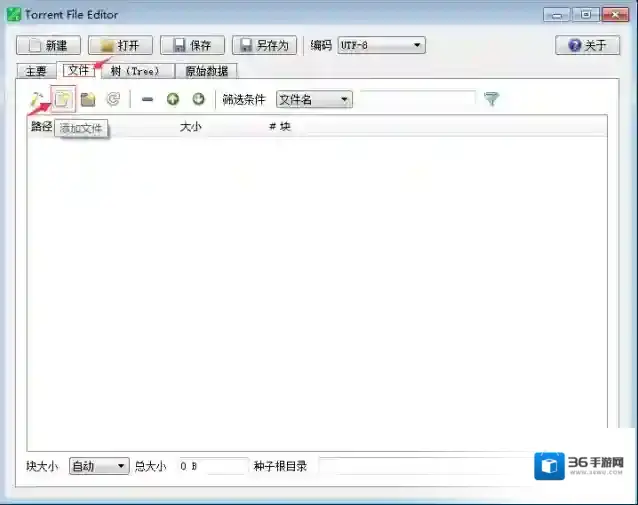Screen dimensions: 638x505
Task: Open the 筛选条件 文件名 dropdown
Action: [x=314, y=99]
